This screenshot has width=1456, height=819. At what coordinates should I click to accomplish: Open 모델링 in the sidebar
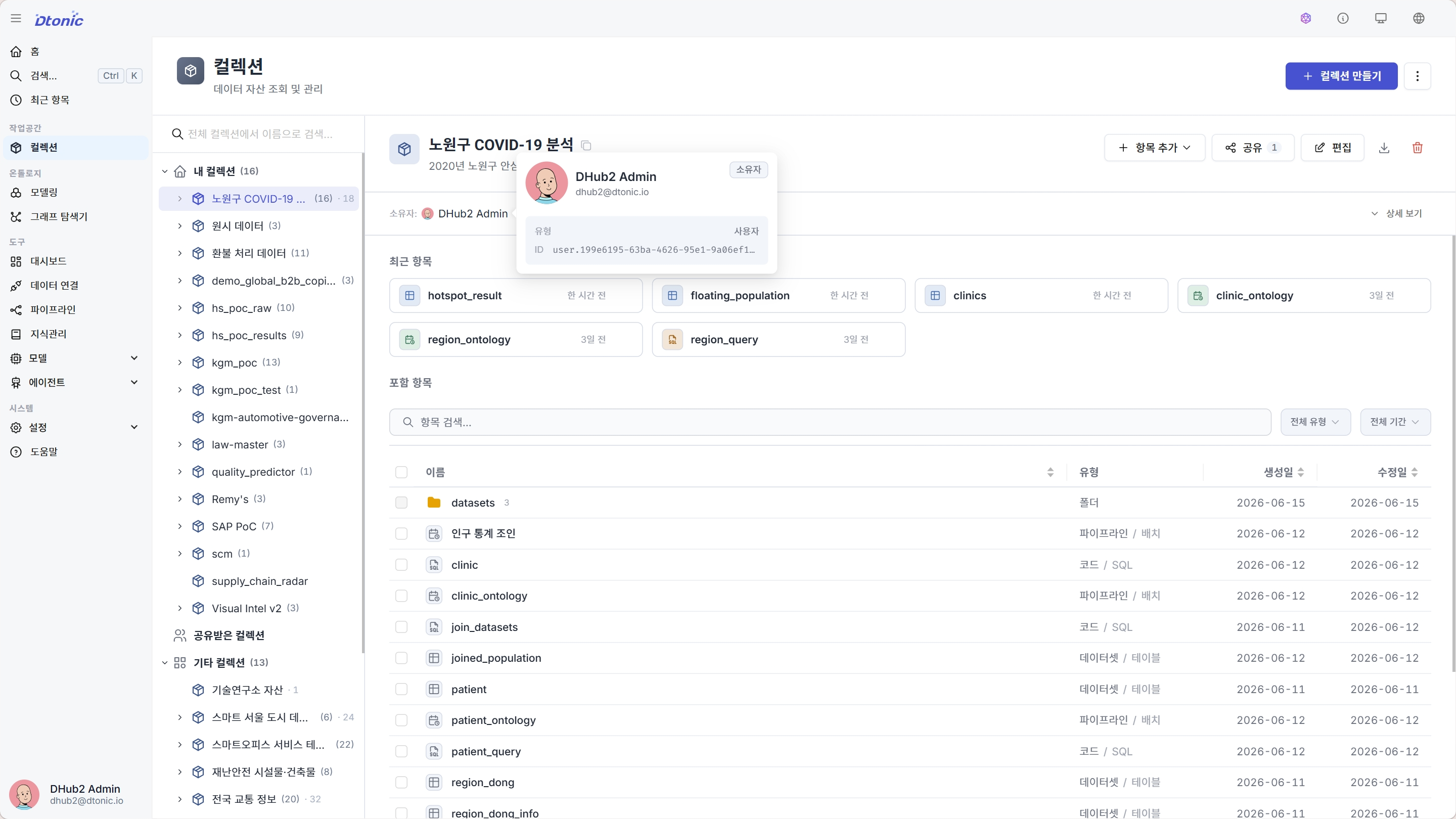76,193
